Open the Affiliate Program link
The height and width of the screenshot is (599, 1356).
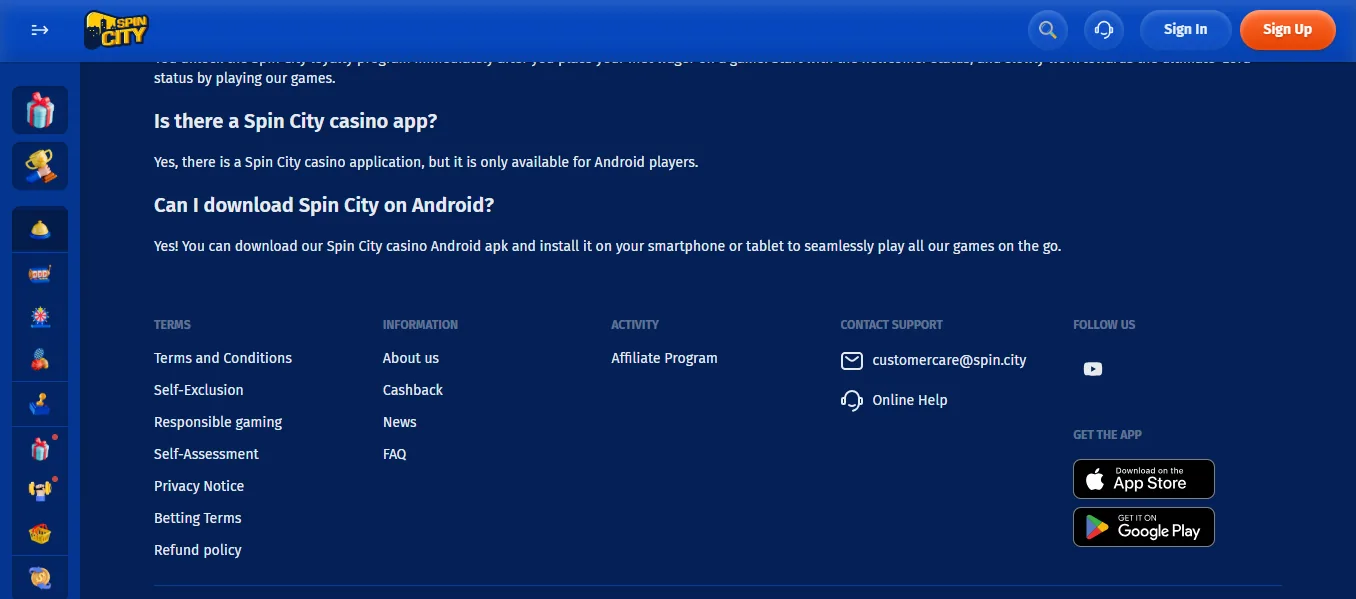(665, 358)
